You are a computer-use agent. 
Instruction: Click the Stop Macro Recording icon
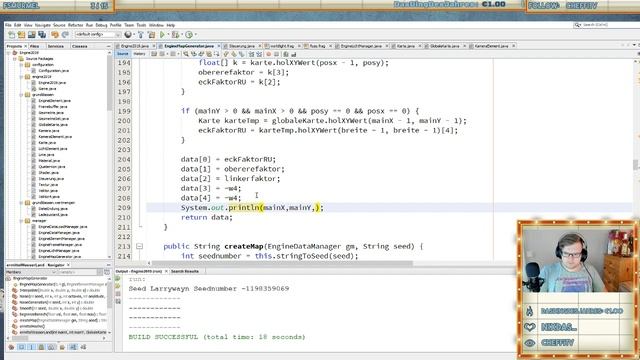click(x=276, y=54)
